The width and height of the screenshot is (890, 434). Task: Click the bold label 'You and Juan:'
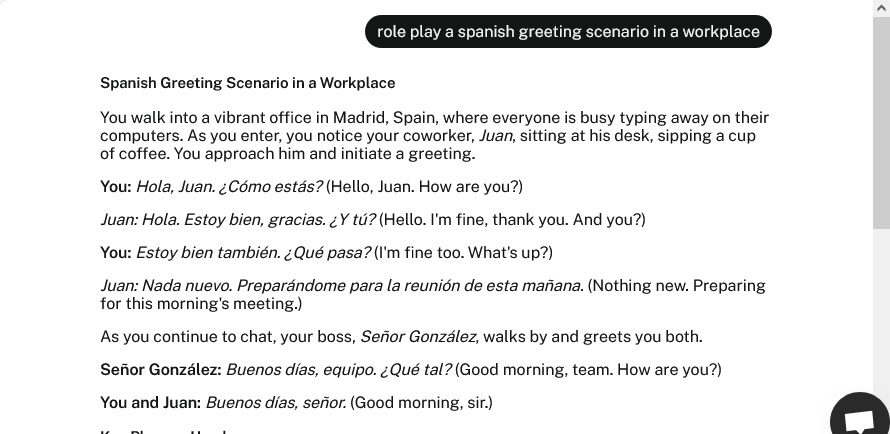click(150, 402)
